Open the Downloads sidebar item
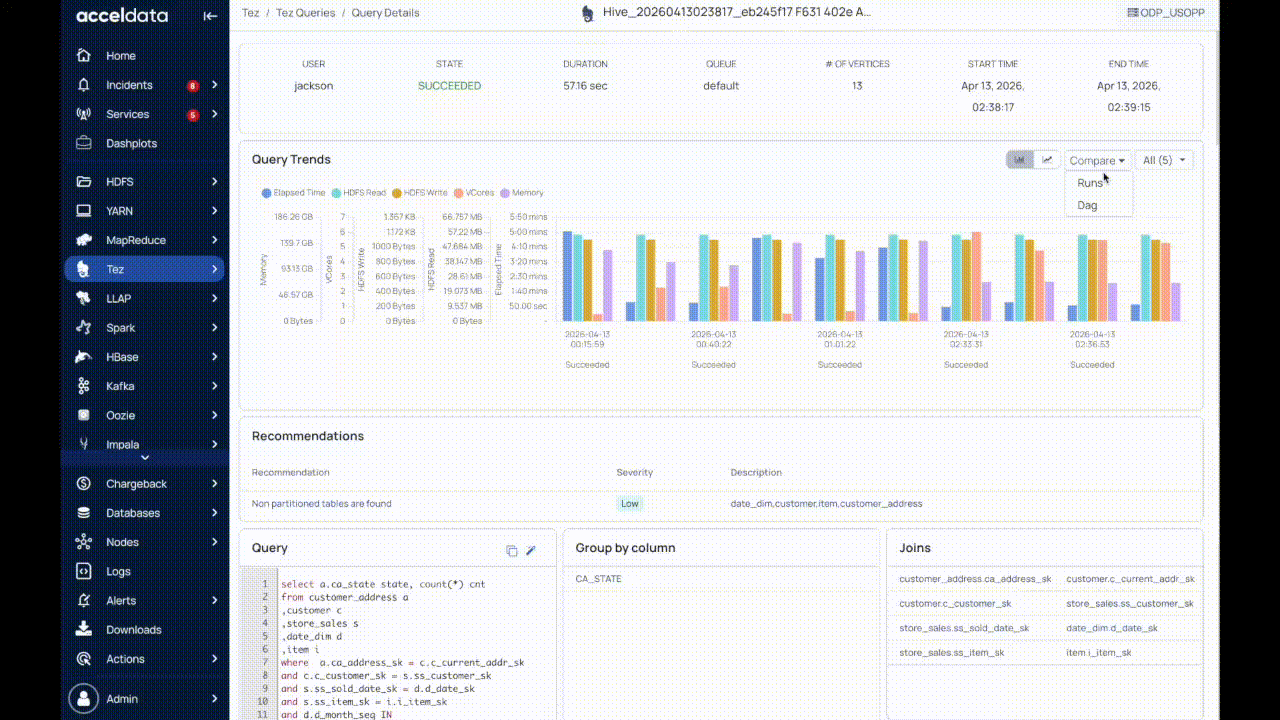The width and height of the screenshot is (1280, 720). pyautogui.click(x=145, y=629)
